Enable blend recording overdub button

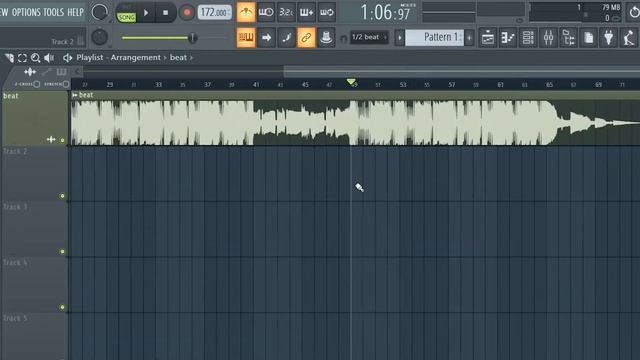(x=307, y=12)
